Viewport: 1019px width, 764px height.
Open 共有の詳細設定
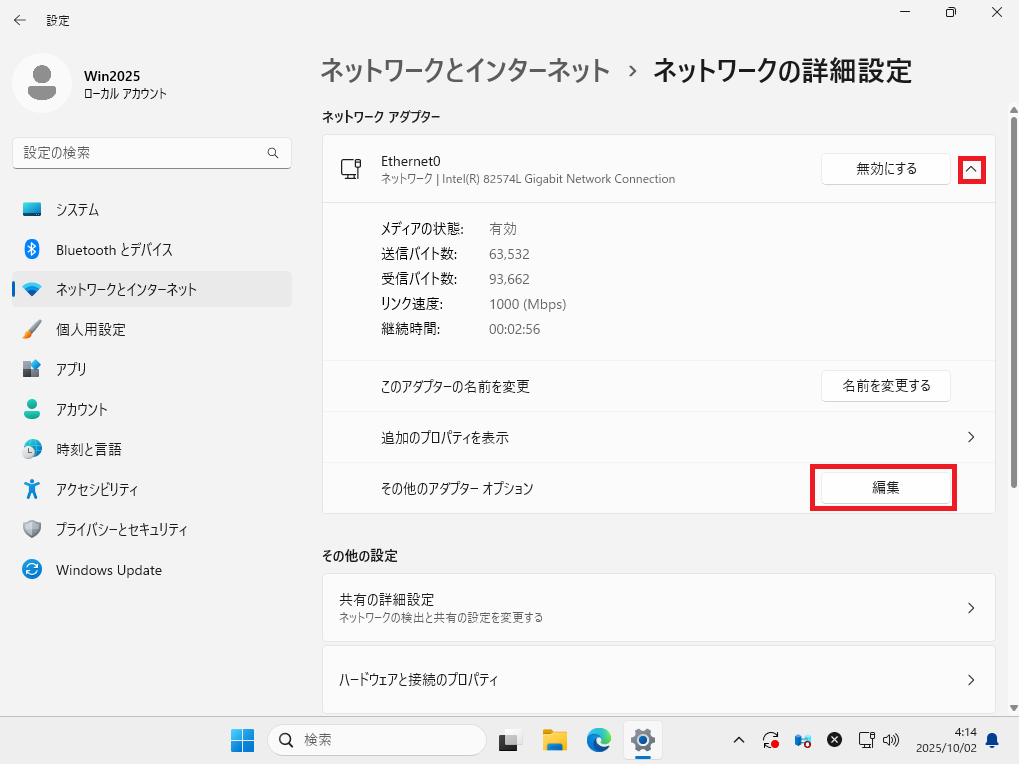pyautogui.click(x=658, y=607)
